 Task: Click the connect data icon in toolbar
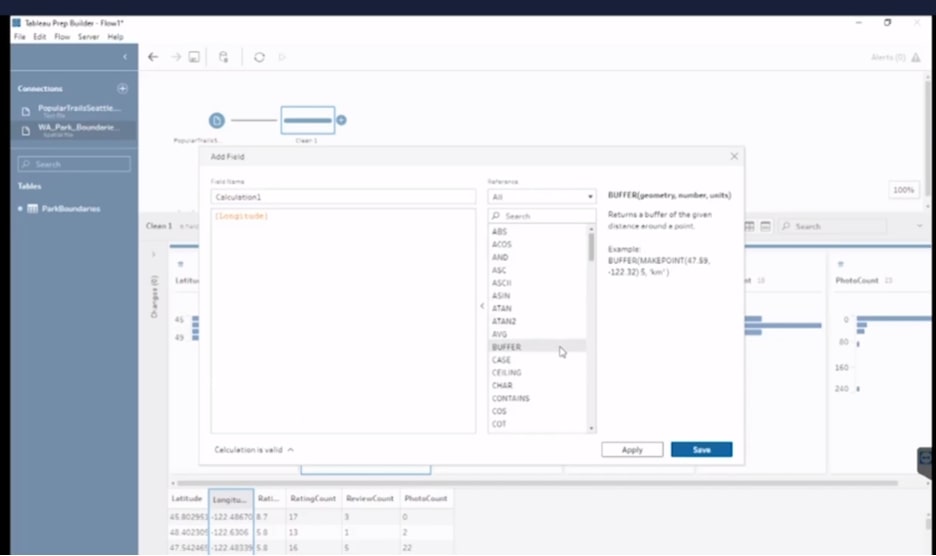[x=223, y=57]
